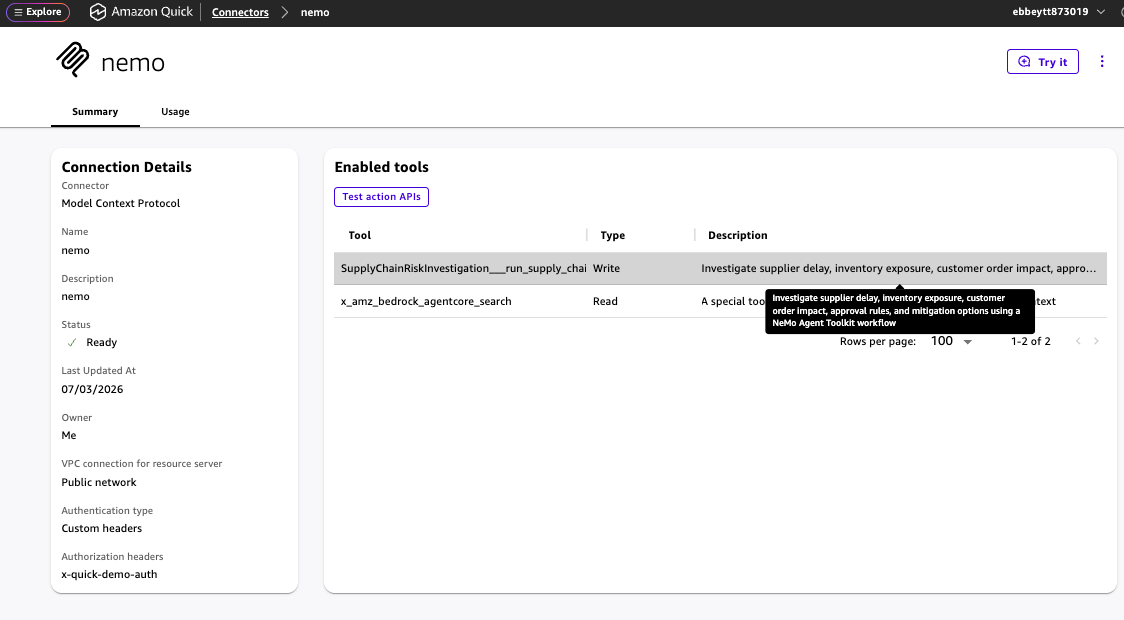Switch to the Usage tab
1124x620 pixels.
(x=175, y=112)
